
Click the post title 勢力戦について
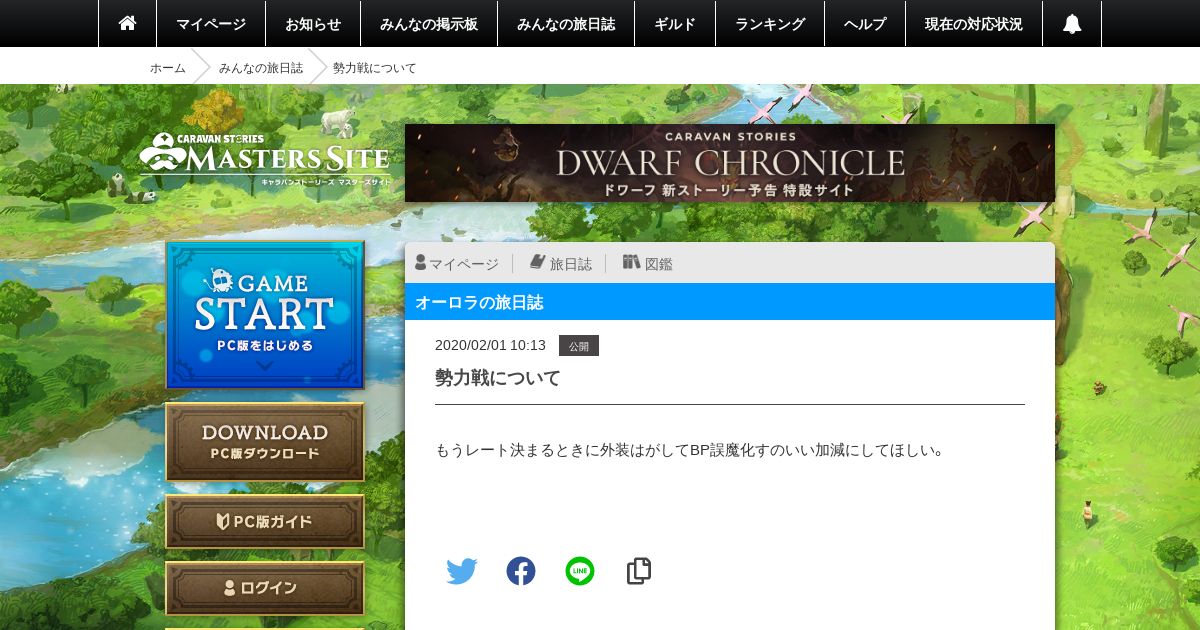point(498,378)
